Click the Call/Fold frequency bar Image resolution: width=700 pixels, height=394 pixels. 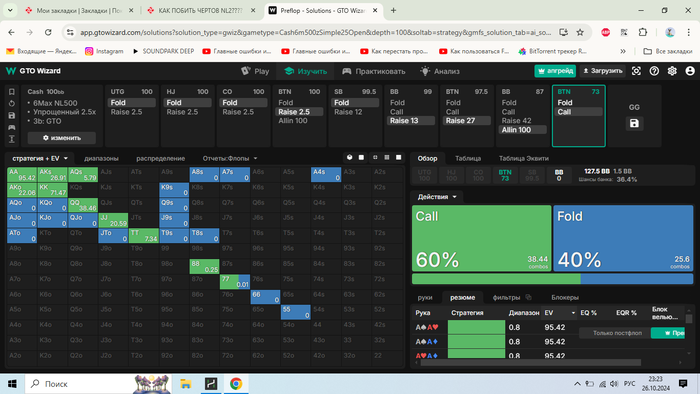[552, 279]
